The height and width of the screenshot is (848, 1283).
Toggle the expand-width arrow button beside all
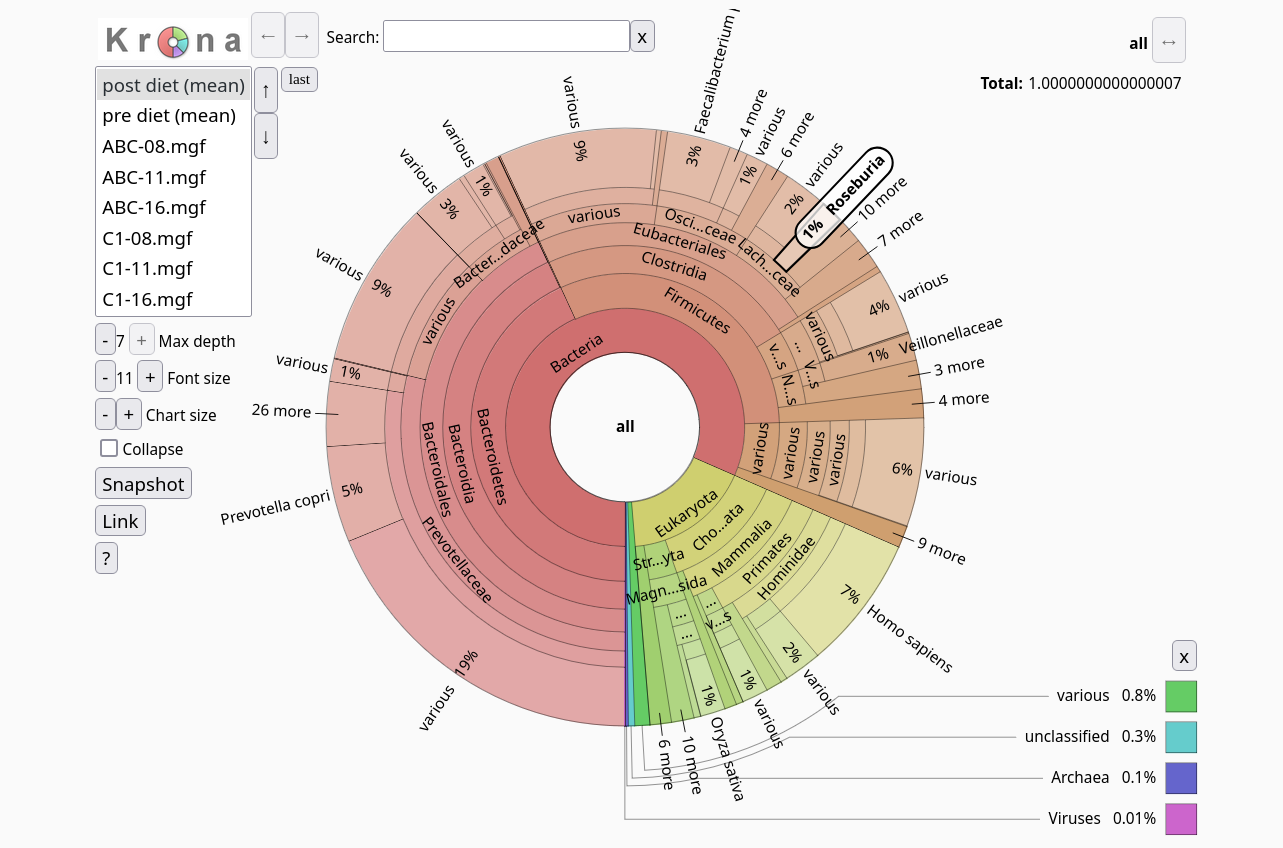1168,42
